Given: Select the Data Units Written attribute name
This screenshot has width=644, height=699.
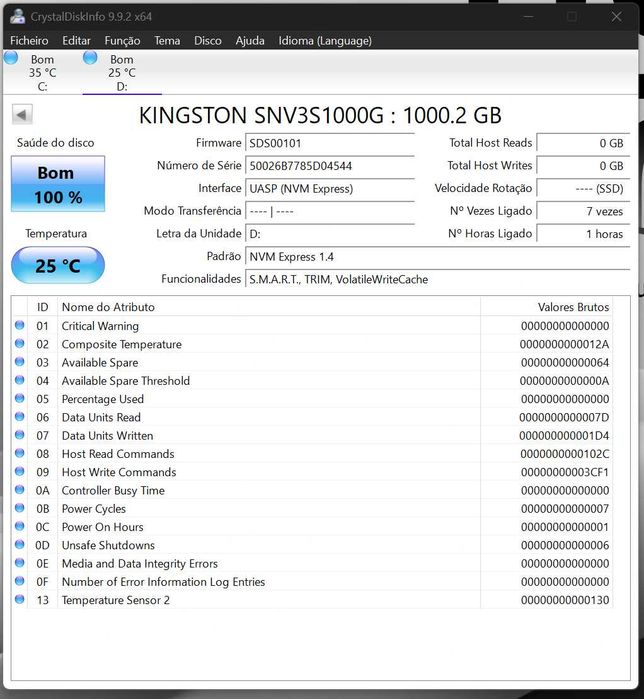Looking at the screenshot, I should coord(107,436).
